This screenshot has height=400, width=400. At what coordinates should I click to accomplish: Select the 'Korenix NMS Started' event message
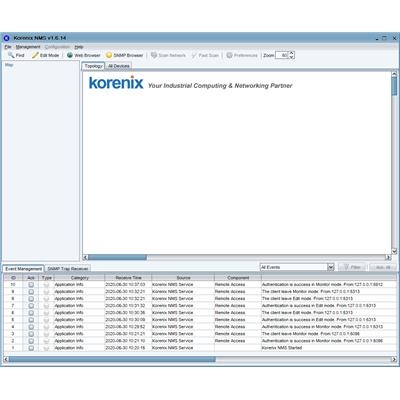(x=282, y=348)
